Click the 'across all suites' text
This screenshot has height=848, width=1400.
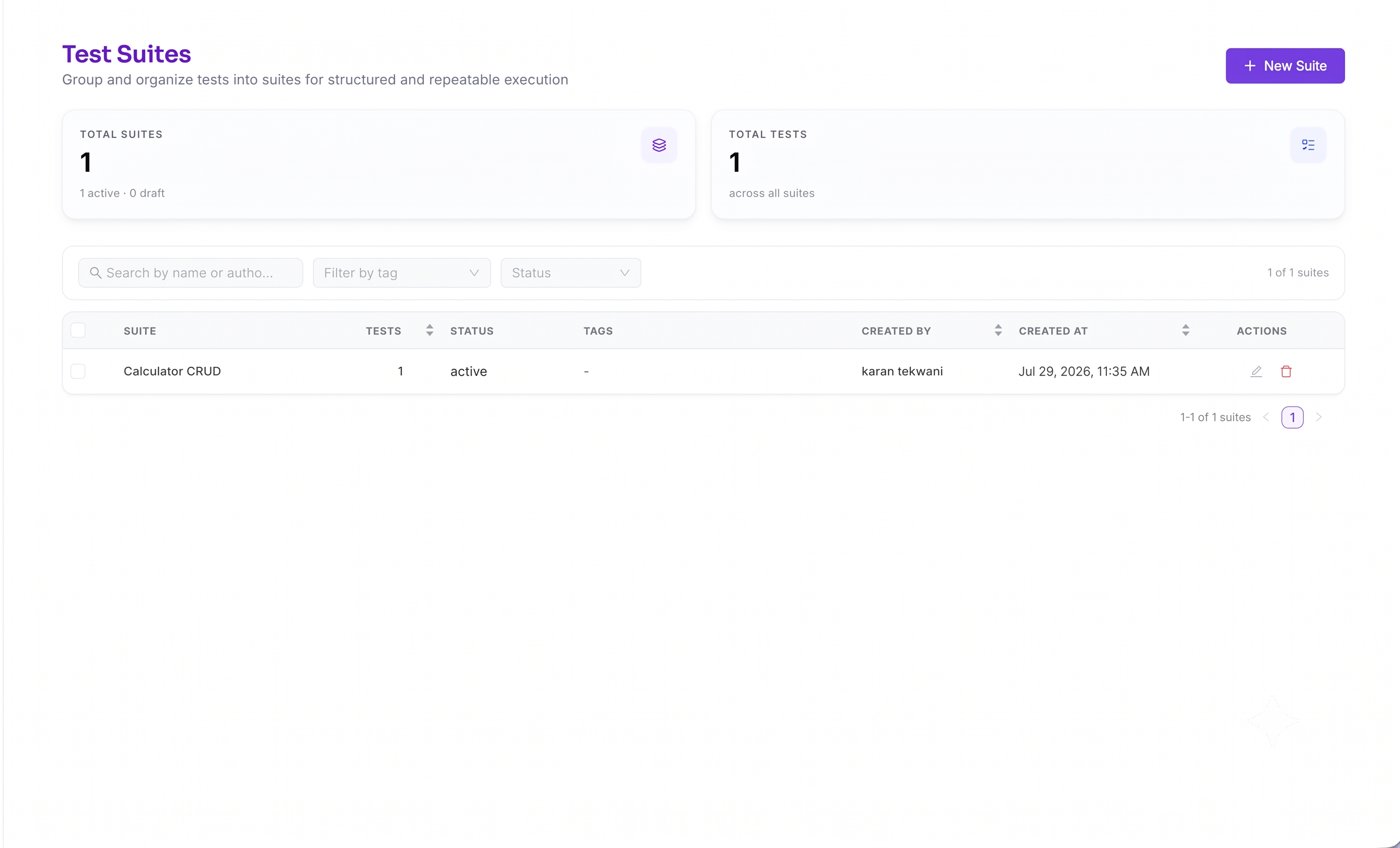(x=772, y=193)
